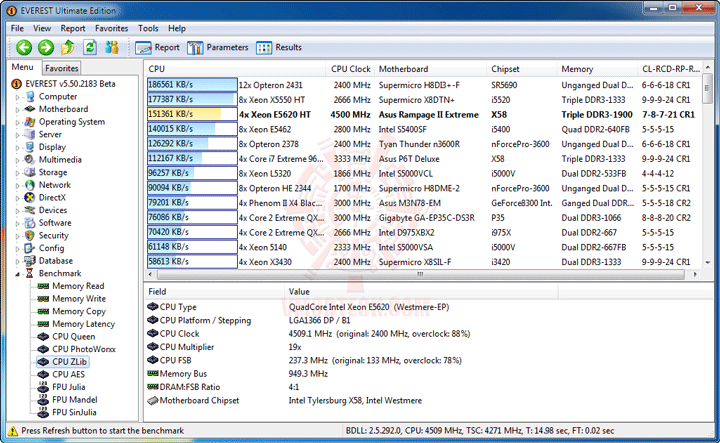
Task: Expand the Multimedia tree node
Action: [x=17, y=160]
